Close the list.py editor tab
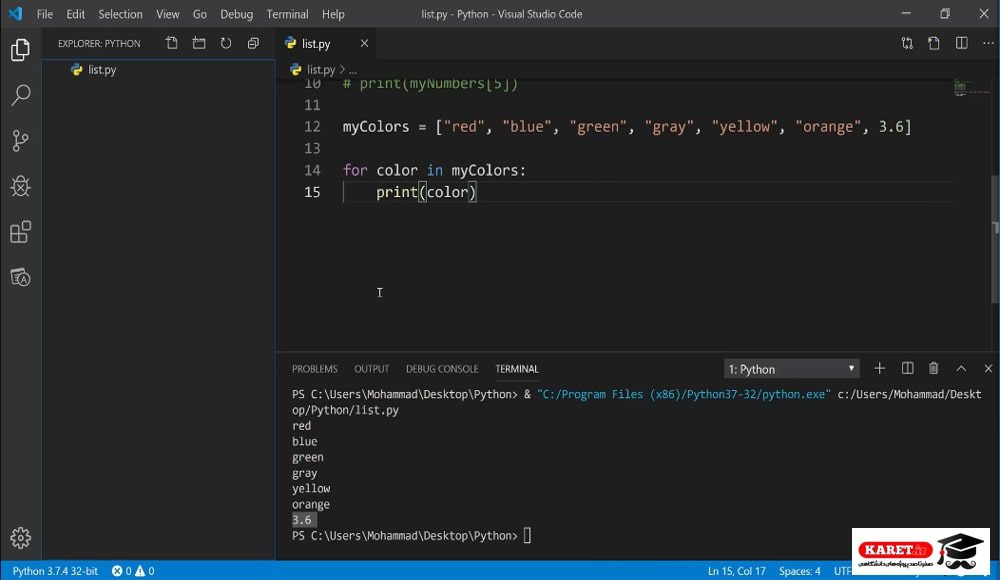1000x580 pixels. pos(364,43)
